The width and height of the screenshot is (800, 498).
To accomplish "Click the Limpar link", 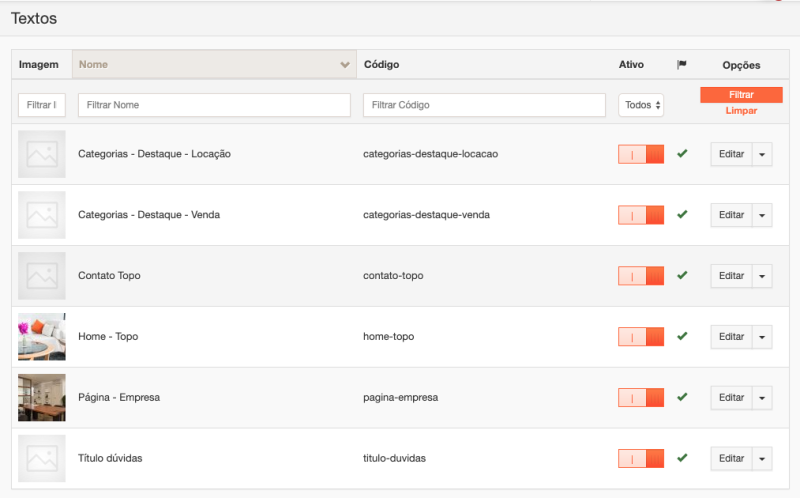I will pos(741,110).
